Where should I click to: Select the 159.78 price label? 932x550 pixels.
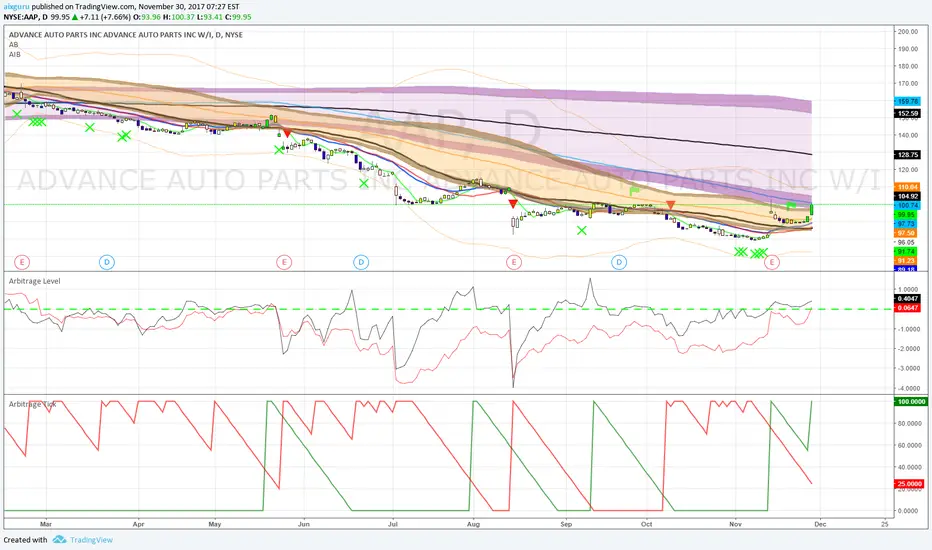[x=907, y=102]
